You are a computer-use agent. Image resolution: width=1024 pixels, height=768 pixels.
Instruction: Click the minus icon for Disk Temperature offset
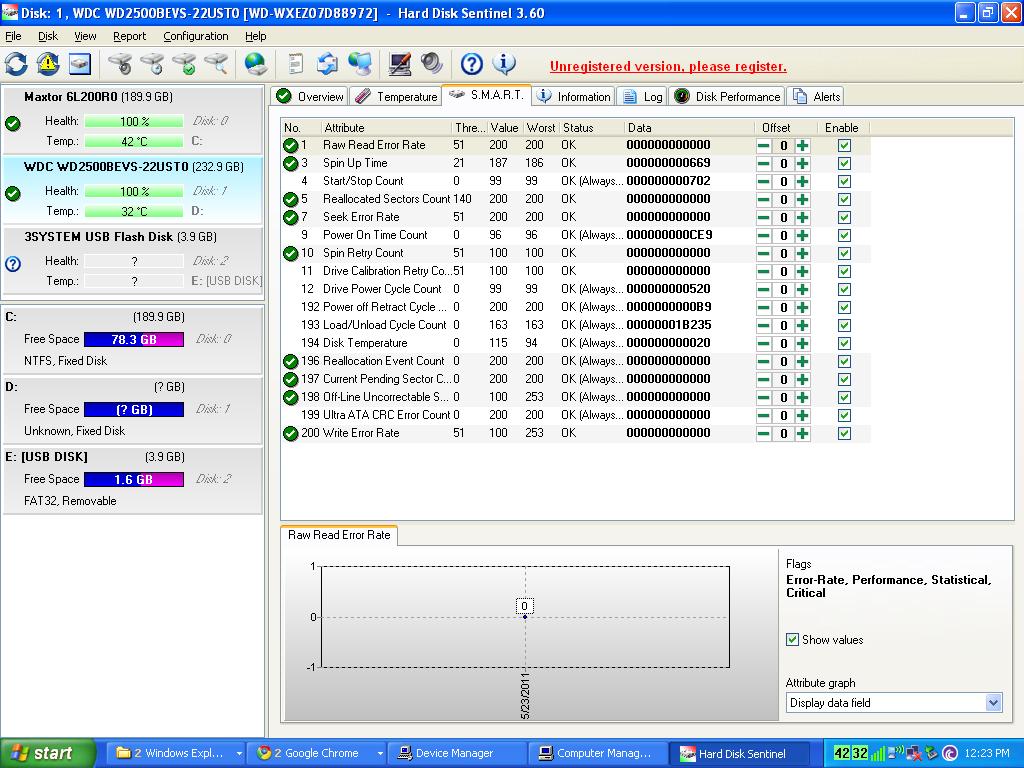(763, 344)
